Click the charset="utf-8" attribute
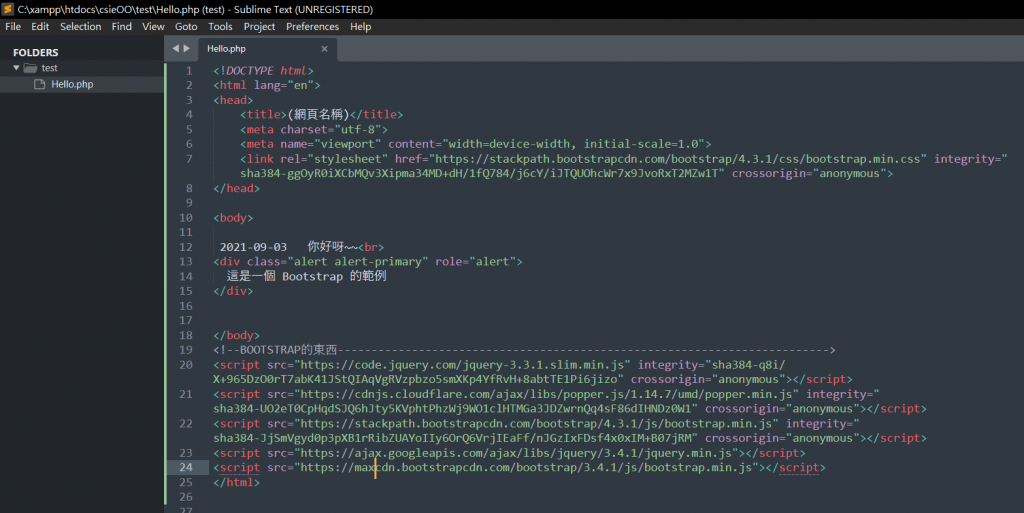 pyautogui.click(x=330, y=129)
